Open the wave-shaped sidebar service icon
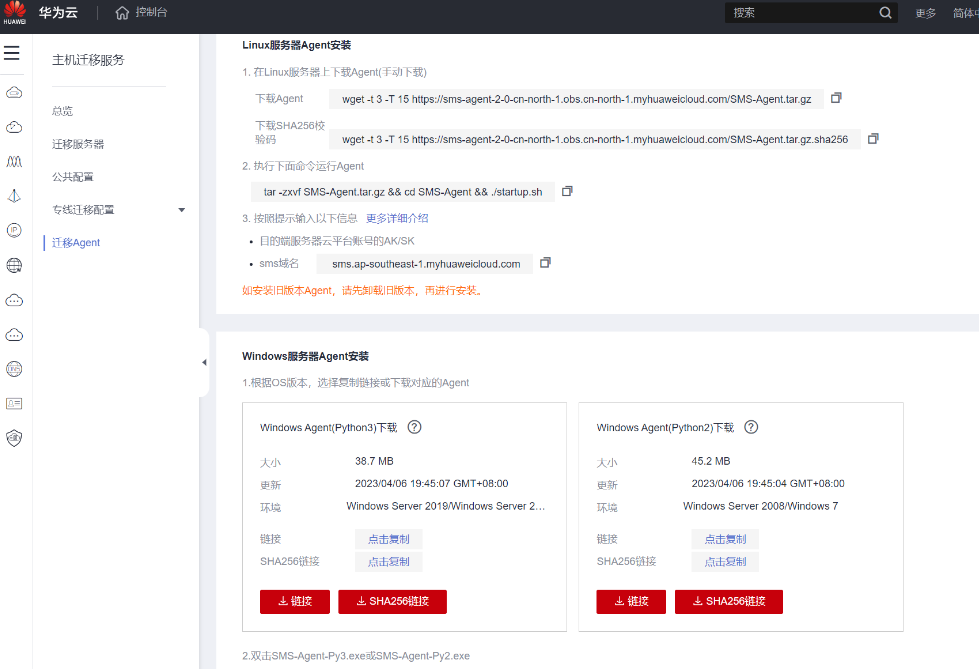Image resolution: width=979 pixels, height=669 pixels. tap(14, 162)
